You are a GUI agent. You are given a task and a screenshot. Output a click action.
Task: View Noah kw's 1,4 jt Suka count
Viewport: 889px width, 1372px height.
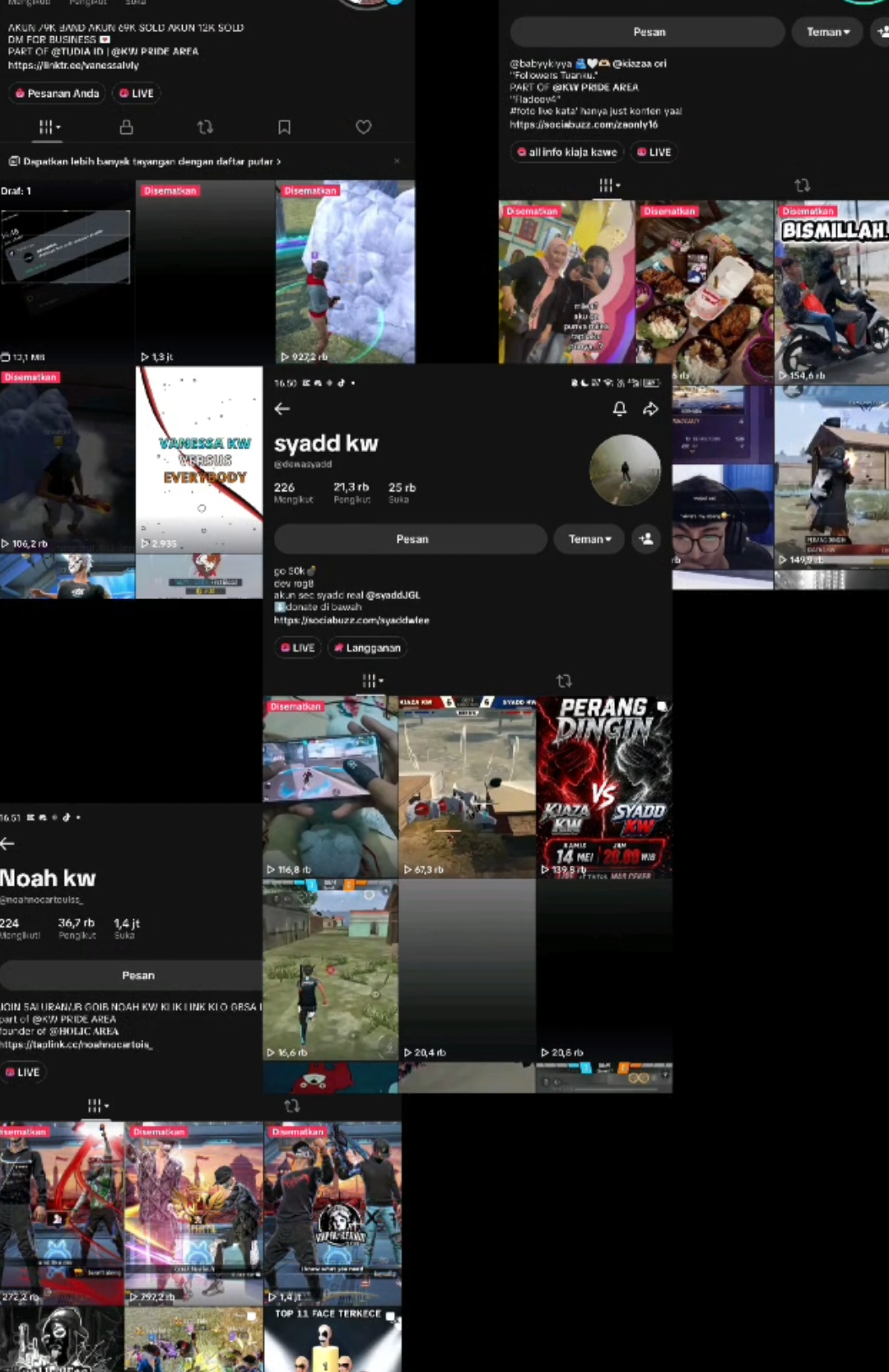pyautogui.click(x=127, y=928)
